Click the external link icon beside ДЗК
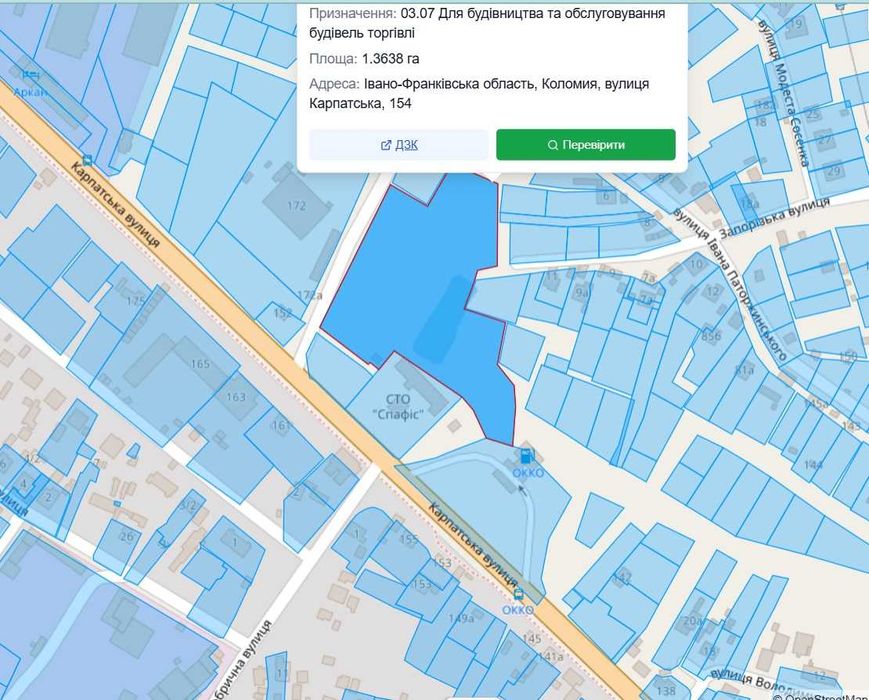869x700 pixels. 386,145
